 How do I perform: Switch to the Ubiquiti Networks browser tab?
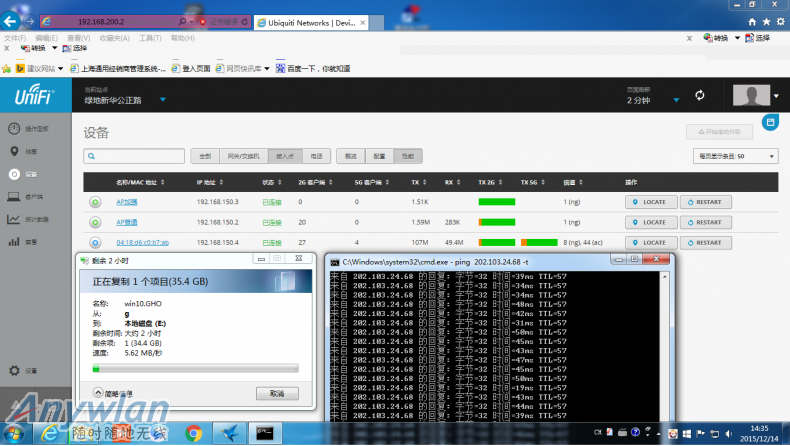point(311,23)
